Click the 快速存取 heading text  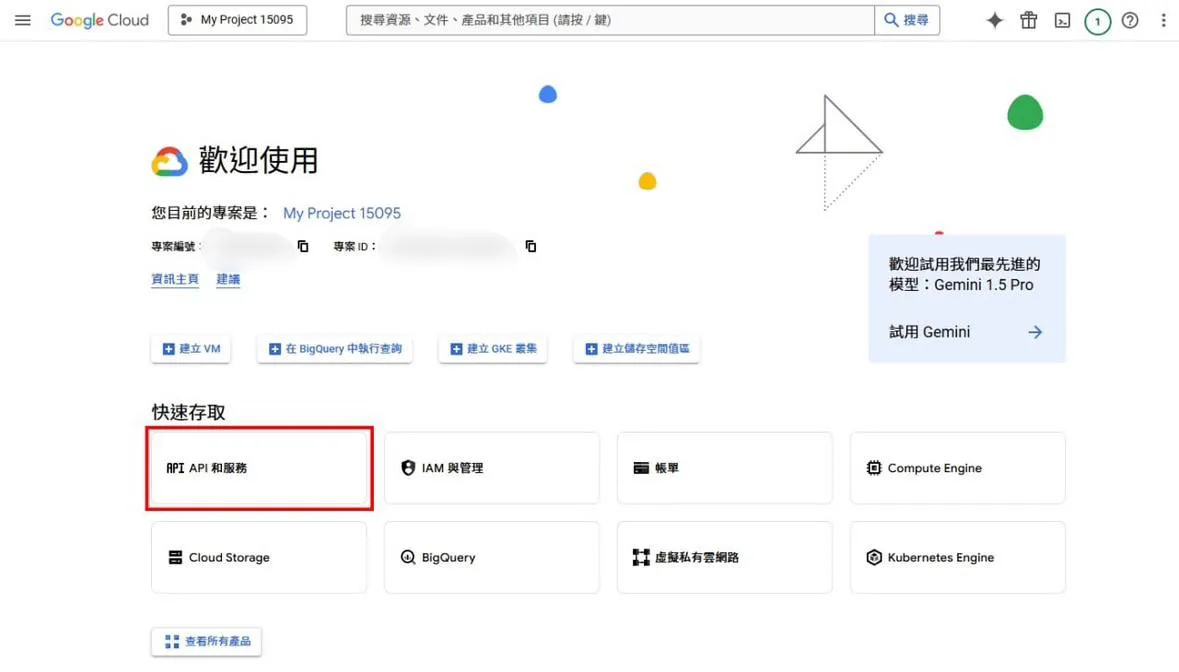[x=189, y=413]
